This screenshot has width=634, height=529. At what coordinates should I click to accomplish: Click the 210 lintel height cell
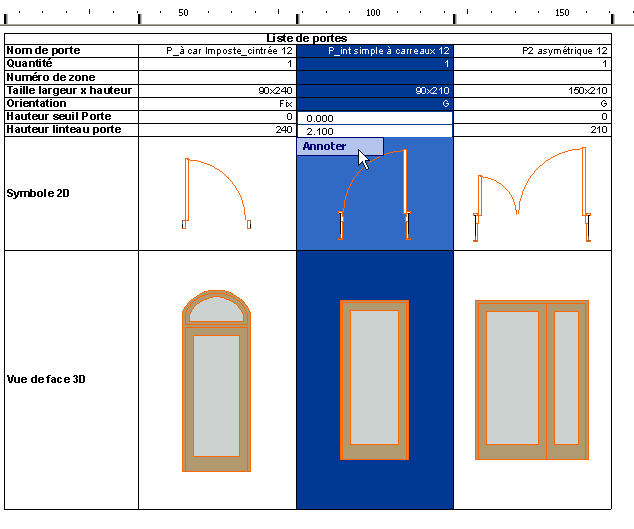pos(533,129)
